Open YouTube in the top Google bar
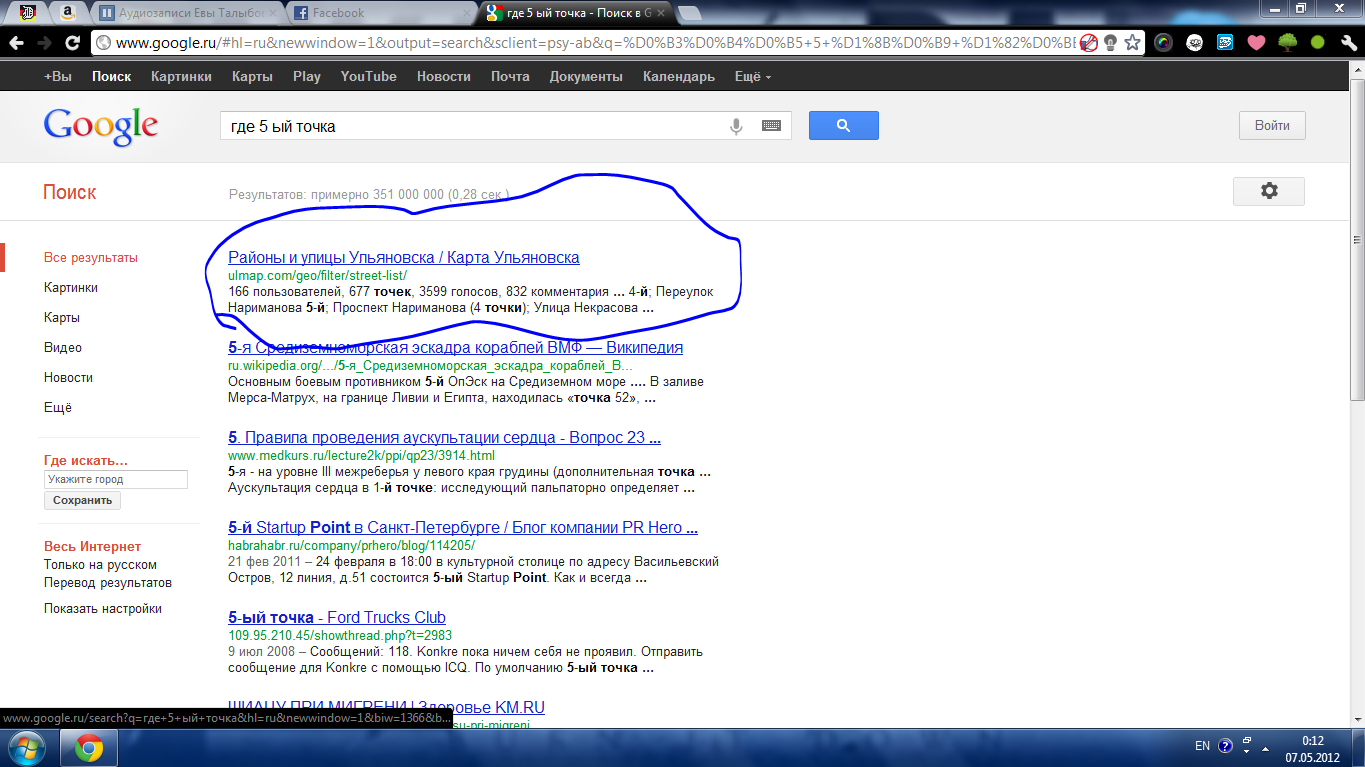The width and height of the screenshot is (1365, 767). (368, 76)
